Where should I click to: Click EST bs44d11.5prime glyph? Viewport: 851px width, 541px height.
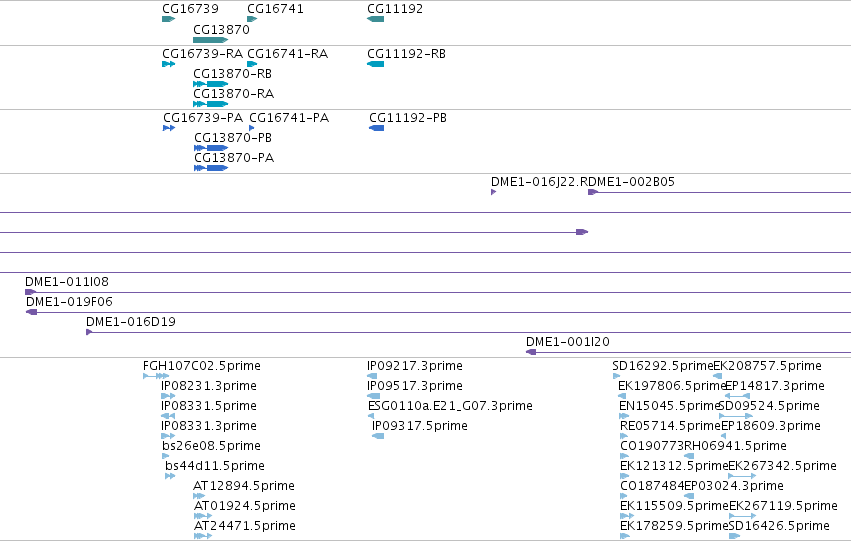pos(170,476)
